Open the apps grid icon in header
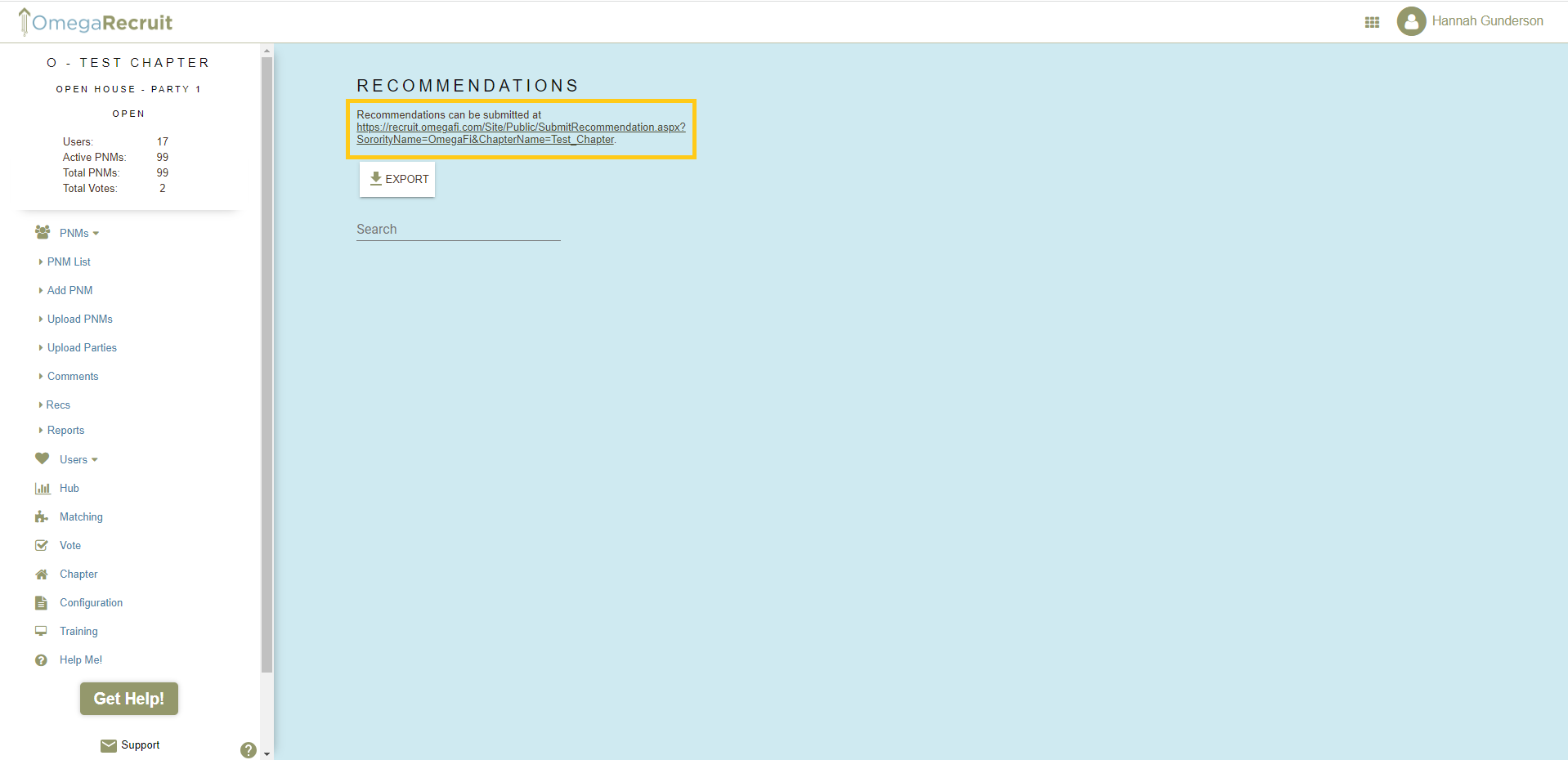Screen dimensions: 1568x760 click(x=1372, y=22)
